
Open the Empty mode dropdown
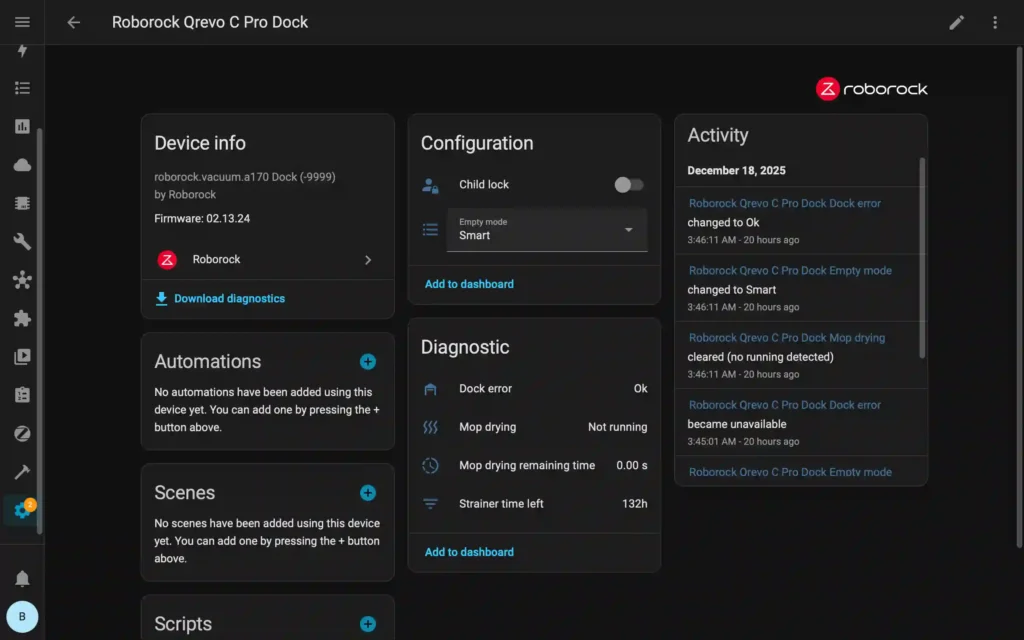coord(546,230)
